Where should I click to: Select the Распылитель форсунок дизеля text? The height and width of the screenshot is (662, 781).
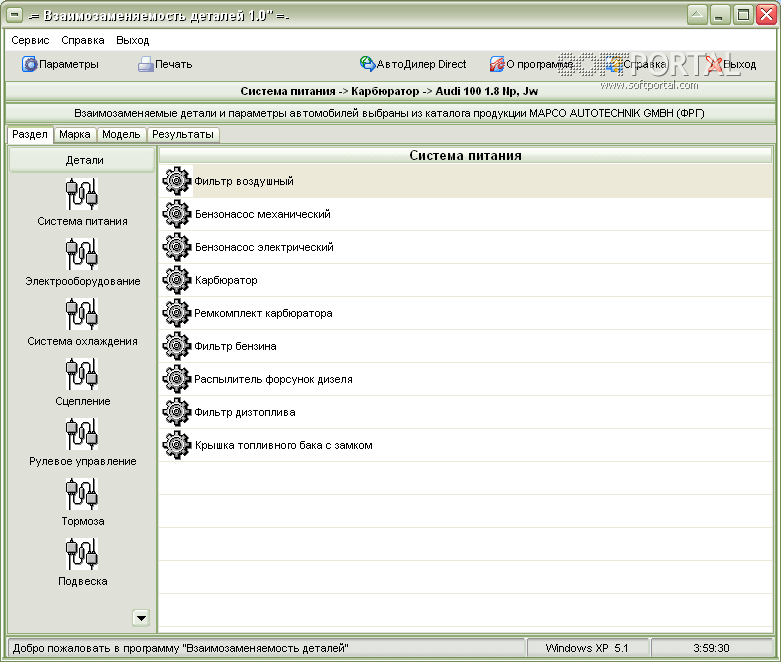point(273,380)
